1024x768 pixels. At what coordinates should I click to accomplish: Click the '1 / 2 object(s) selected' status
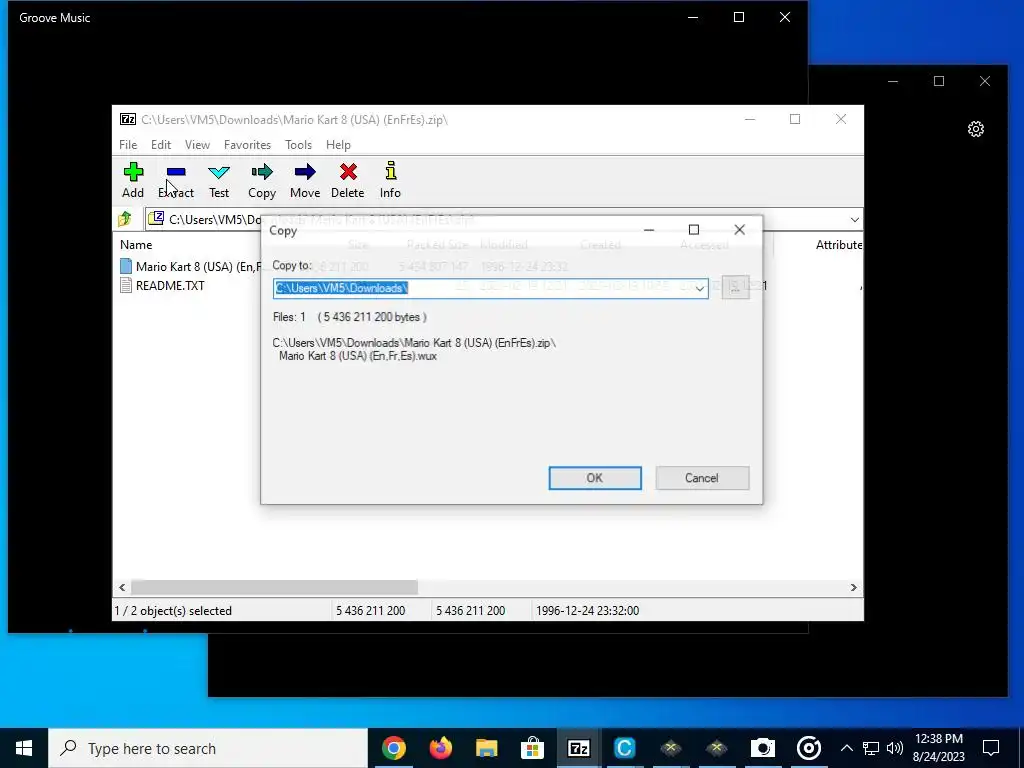tap(174, 611)
